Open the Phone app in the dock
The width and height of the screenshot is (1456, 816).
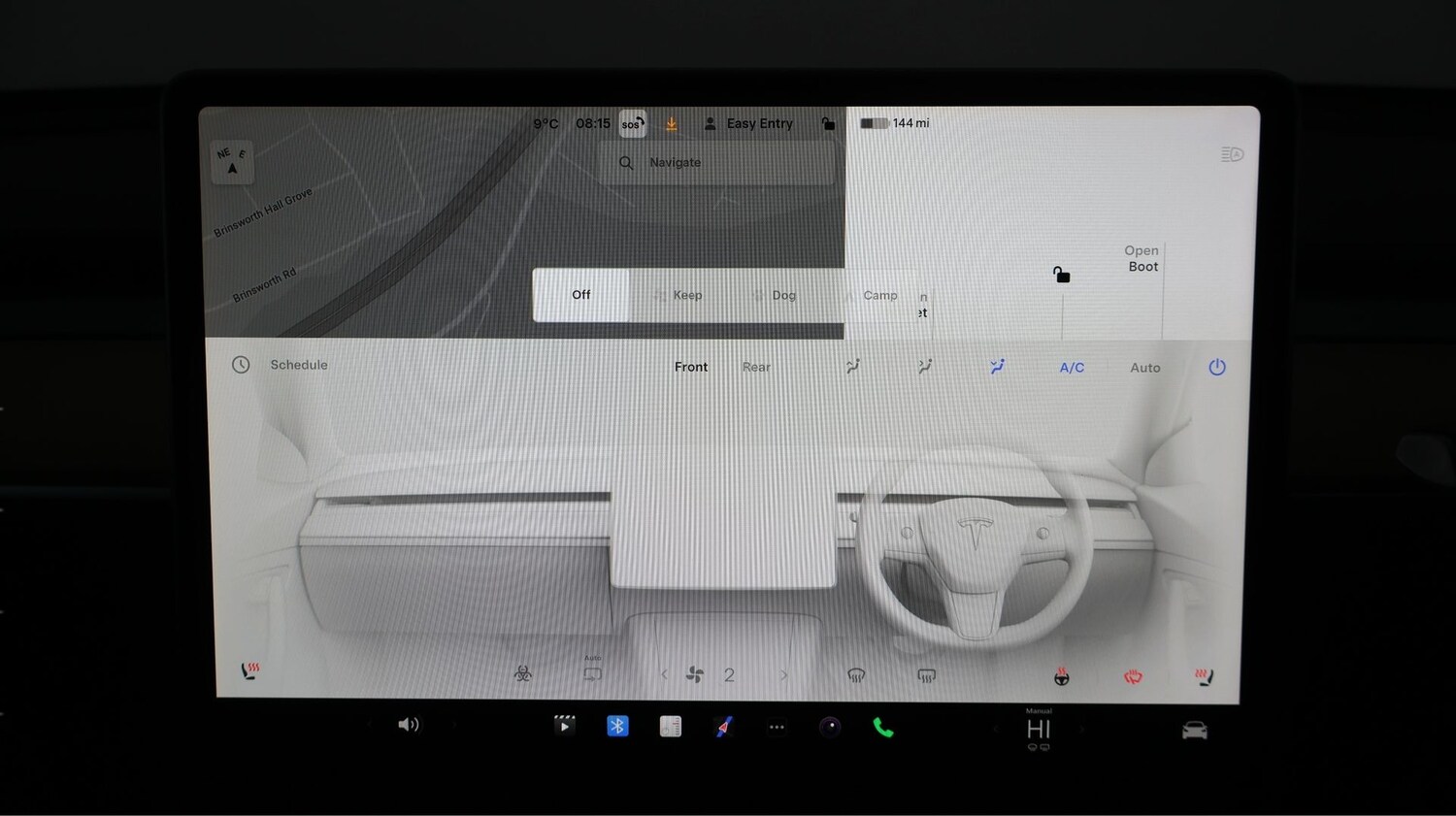tap(882, 725)
